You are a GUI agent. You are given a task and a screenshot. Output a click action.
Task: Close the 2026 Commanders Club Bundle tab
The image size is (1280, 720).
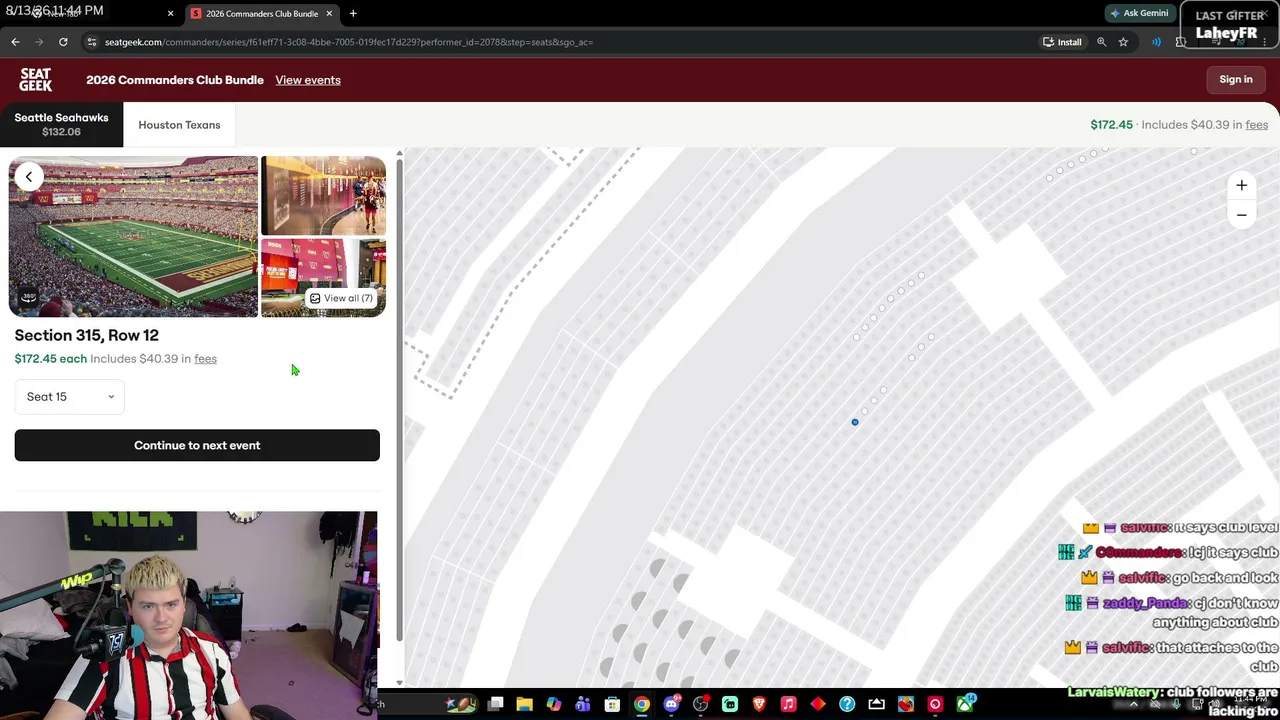[329, 13]
